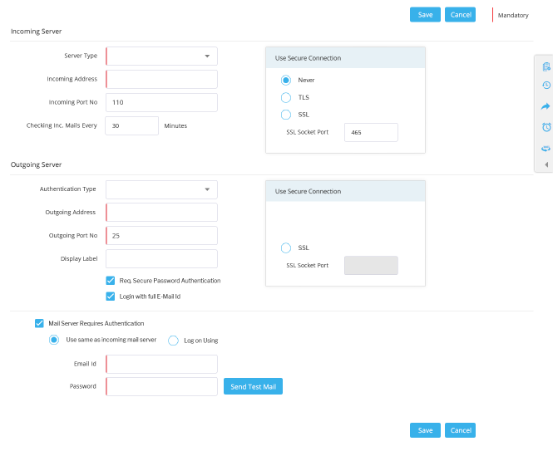The height and width of the screenshot is (451, 553).
Task: Click the notes document icon in side panel
Action: click(546, 66)
